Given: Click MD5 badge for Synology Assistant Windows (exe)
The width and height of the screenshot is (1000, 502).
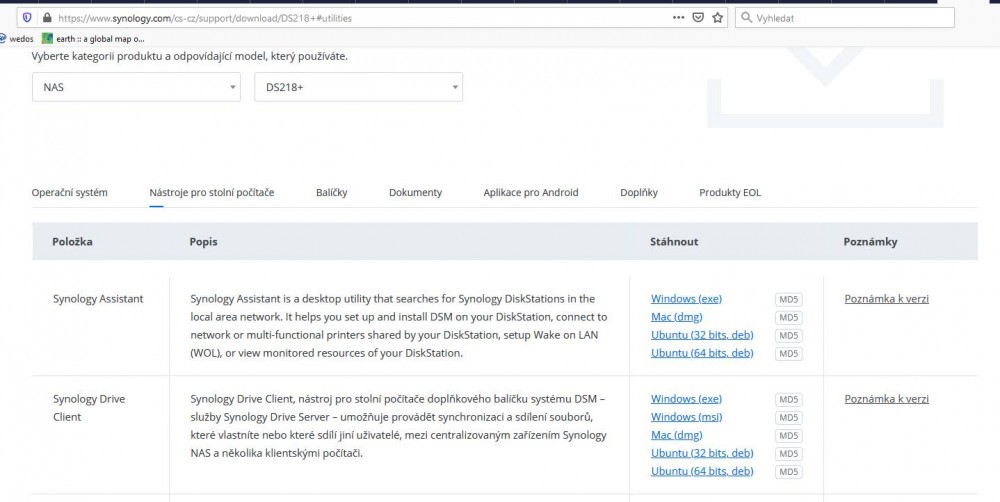Looking at the screenshot, I should point(789,299).
